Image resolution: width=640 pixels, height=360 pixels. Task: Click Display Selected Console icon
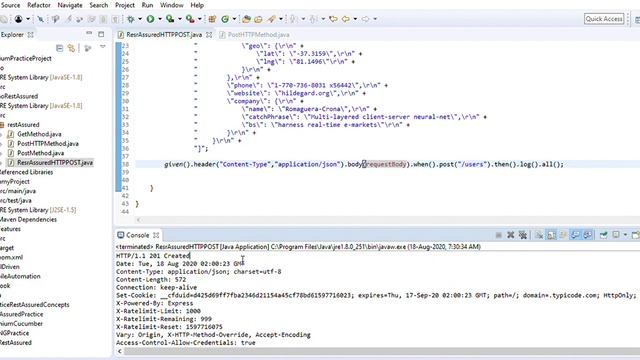click(616, 235)
